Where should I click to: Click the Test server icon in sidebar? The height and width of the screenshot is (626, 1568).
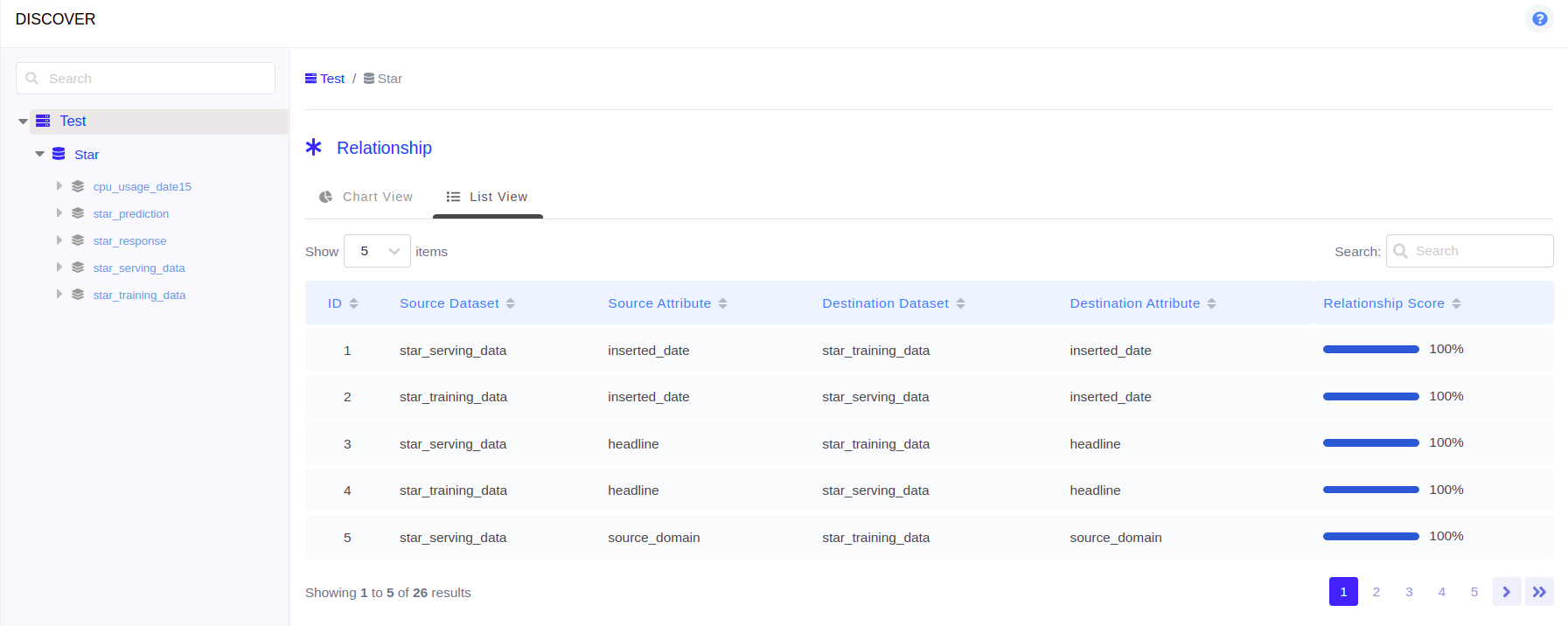point(43,121)
